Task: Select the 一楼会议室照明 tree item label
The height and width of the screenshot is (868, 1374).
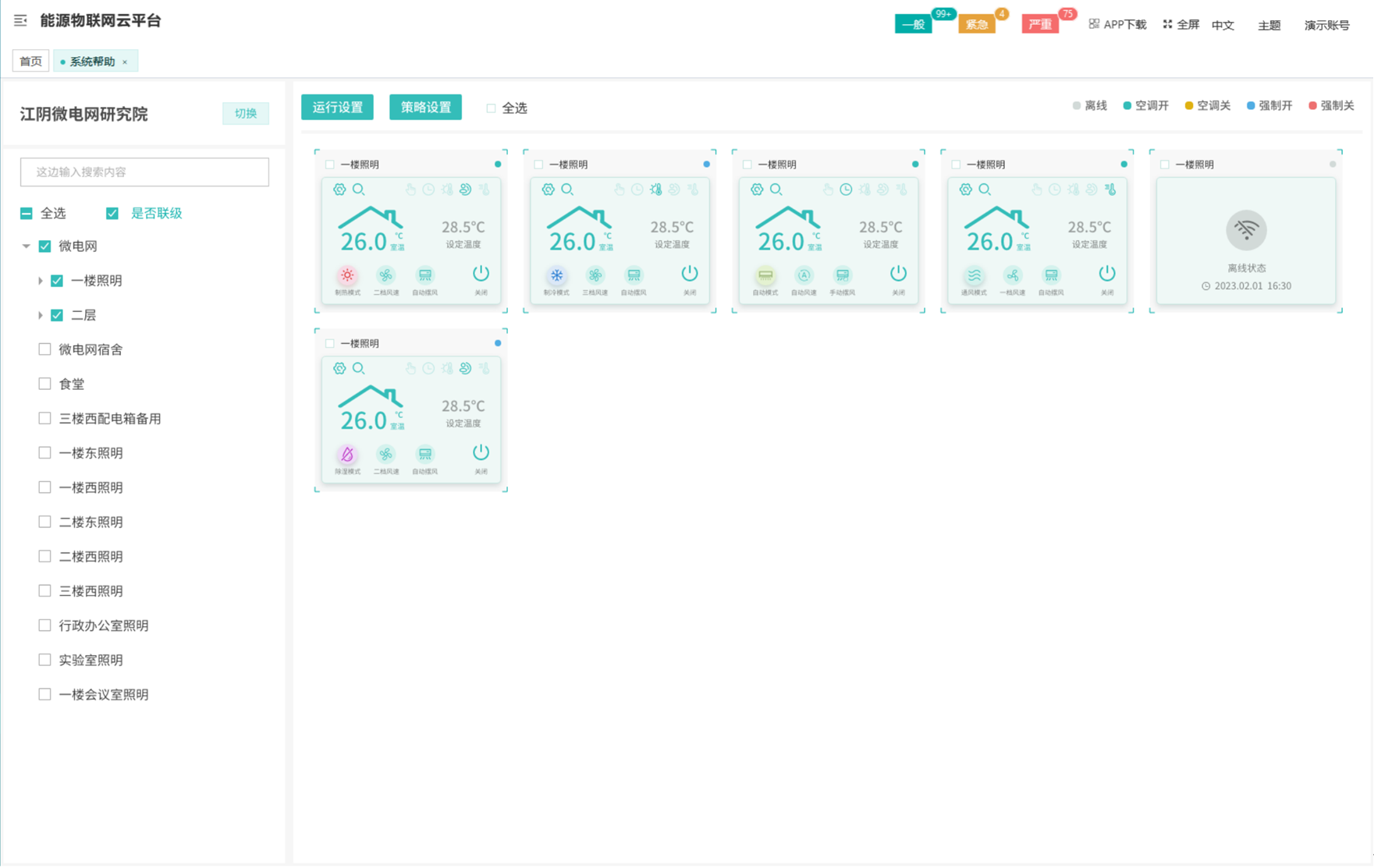Action: (x=104, y=695)
